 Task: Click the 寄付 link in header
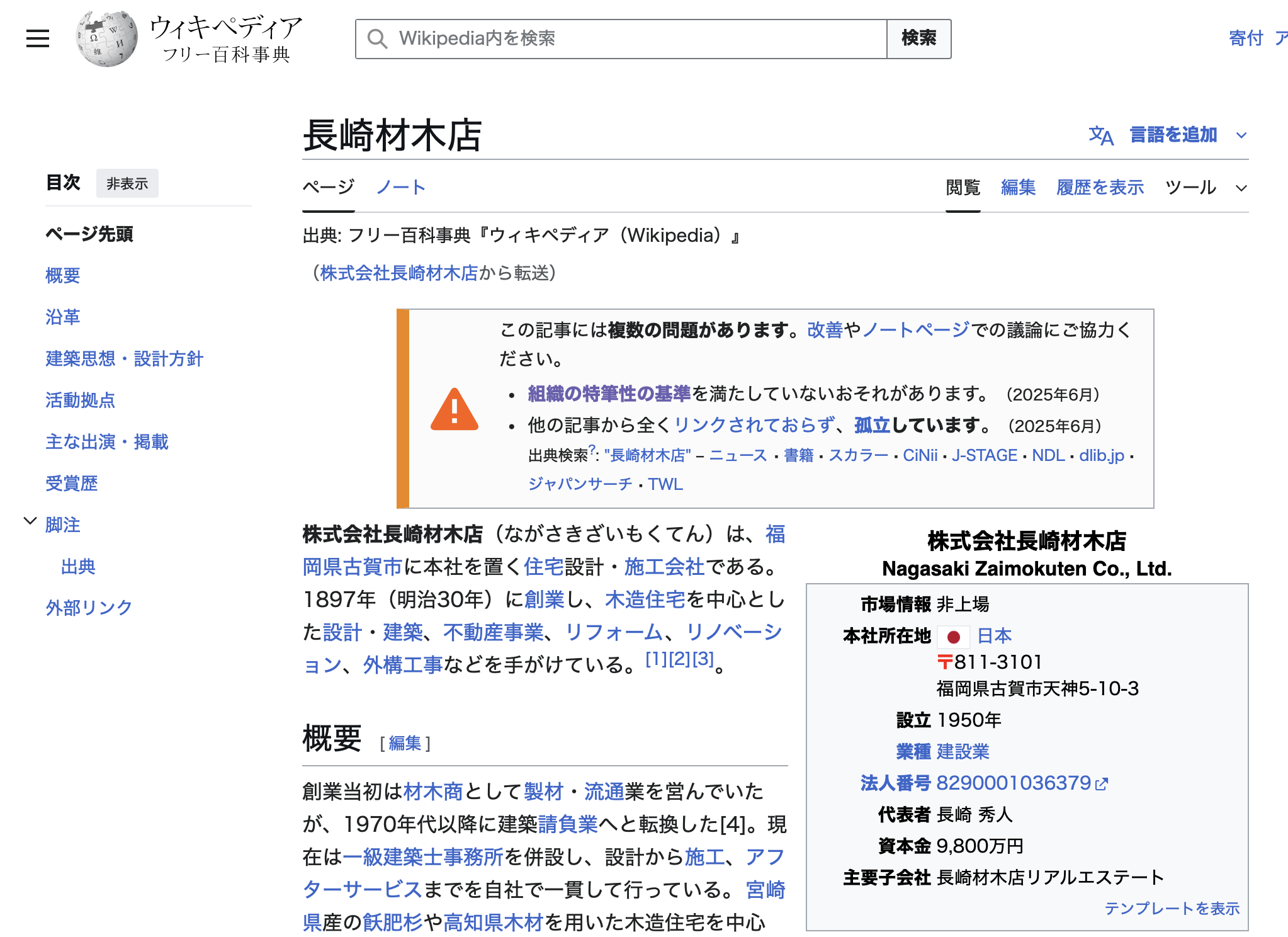click(x=1246, y=38)
